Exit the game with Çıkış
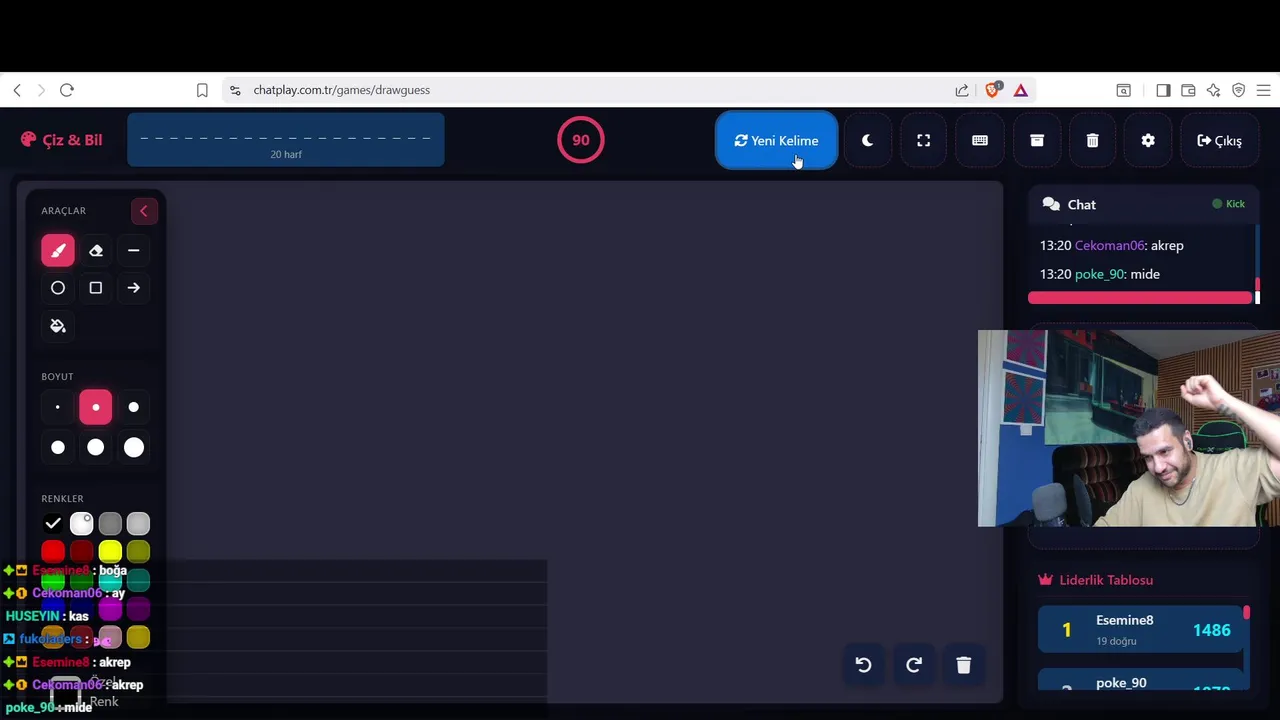1280x720 pixels. coord(1219,141)
